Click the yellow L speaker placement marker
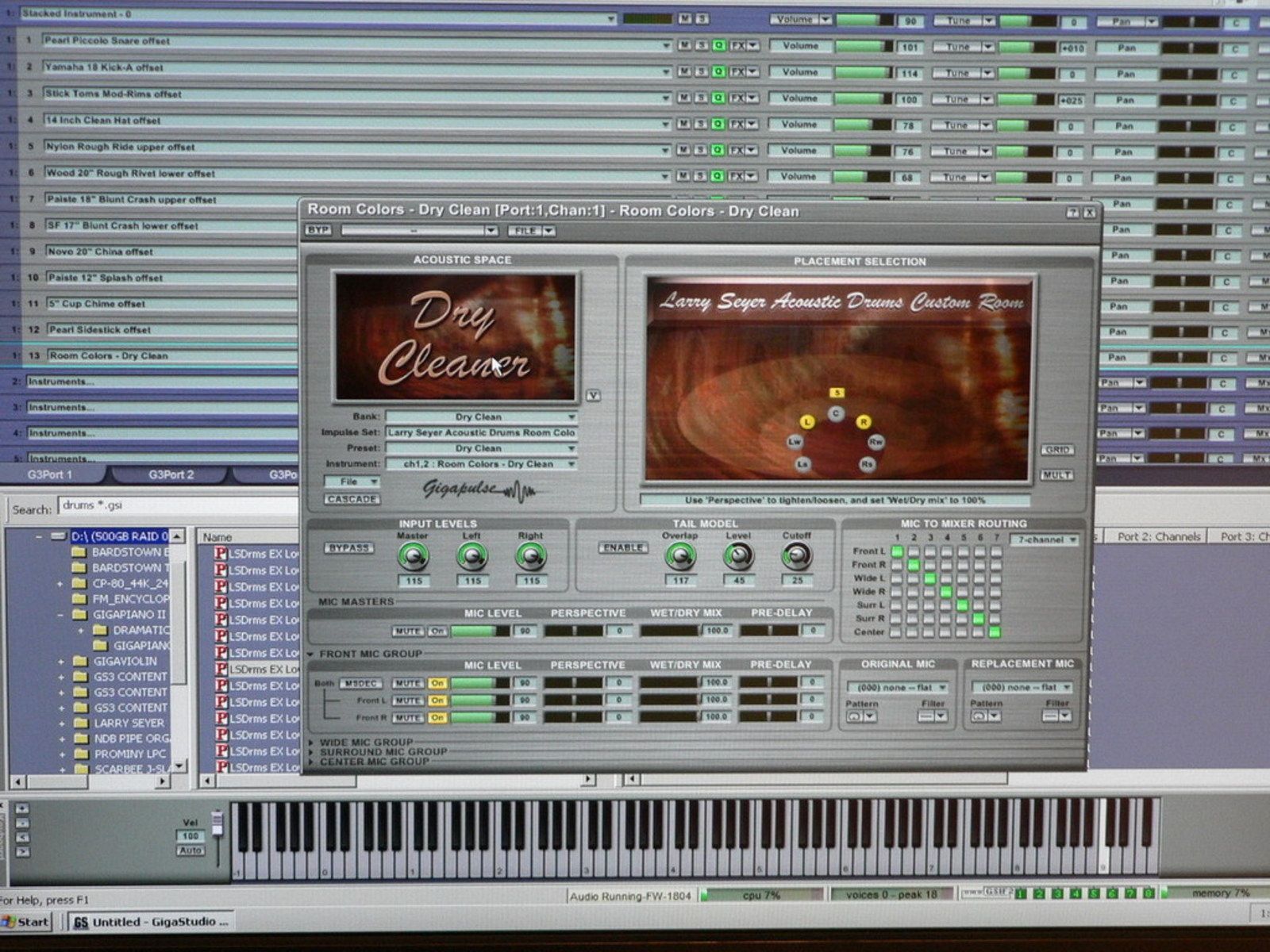The width and height of the screenshot is (1270, 952). click(x=807, y=422)
